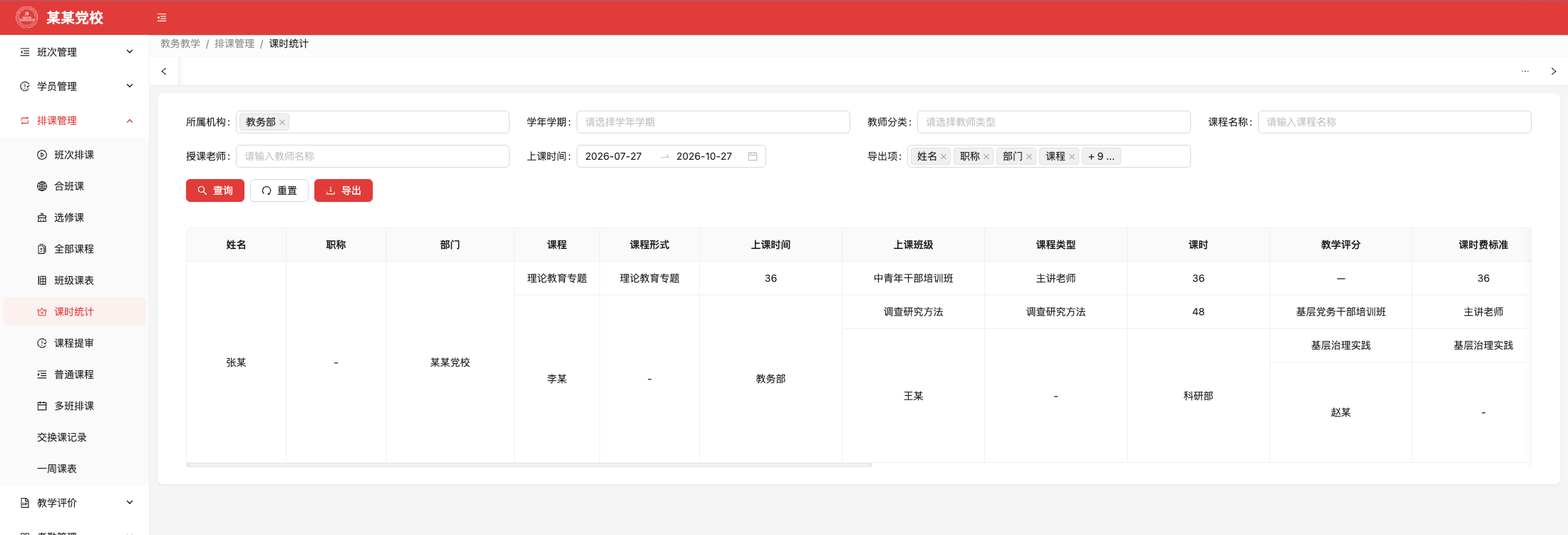Open 交换课记录 in the sidebar
Viewport: 1568px width, 535px height.
(74, 437)
